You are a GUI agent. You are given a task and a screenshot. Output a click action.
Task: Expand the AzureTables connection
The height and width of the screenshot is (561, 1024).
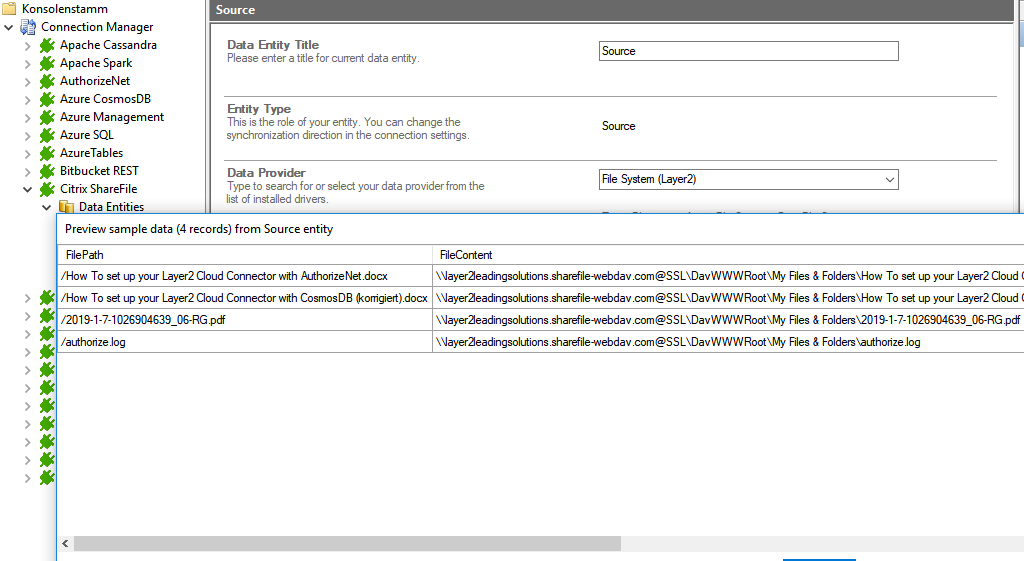27,153
